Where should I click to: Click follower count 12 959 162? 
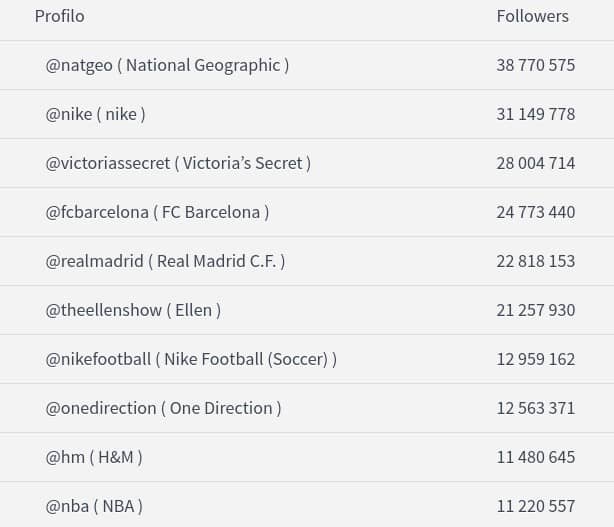coord(536,359)
